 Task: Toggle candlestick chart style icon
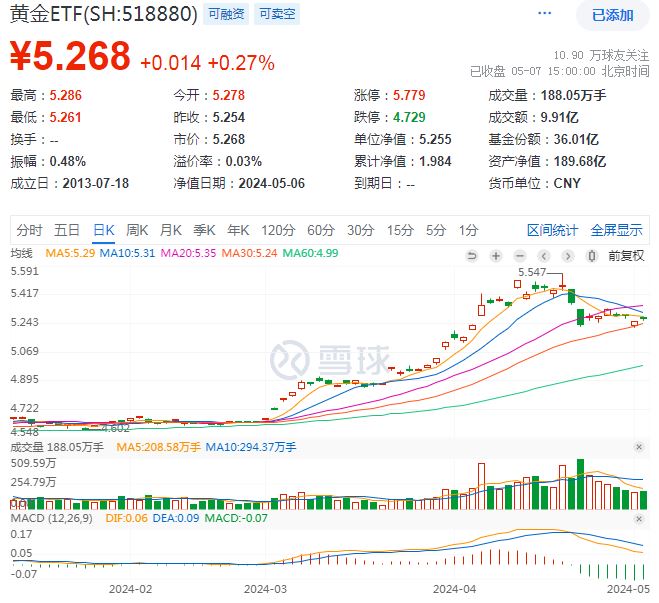tap(592, 255)
